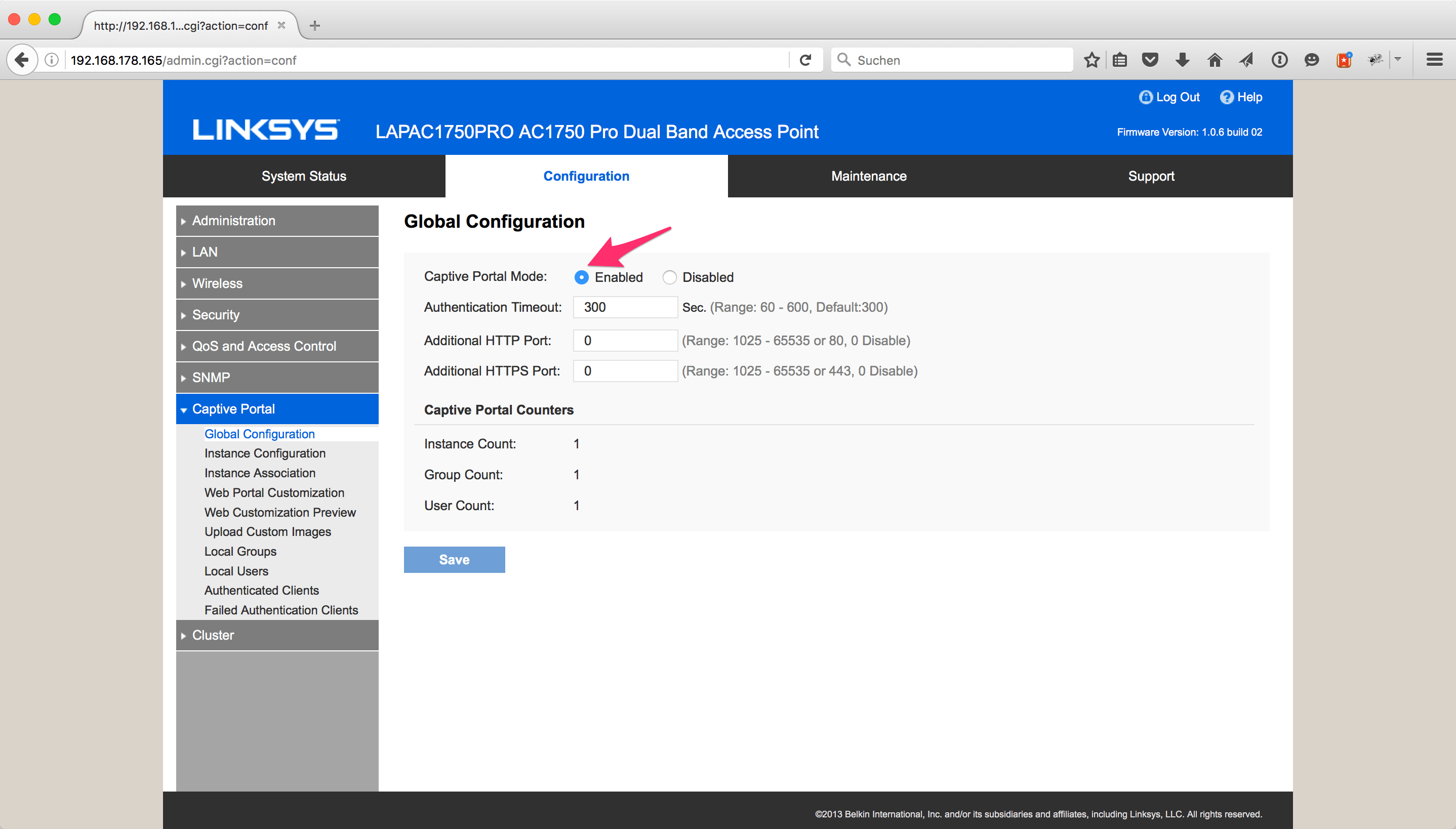Click the Firmware Version 1.0.6 text
Screen dimensions: 1456x829
(x=1189, y=132)
